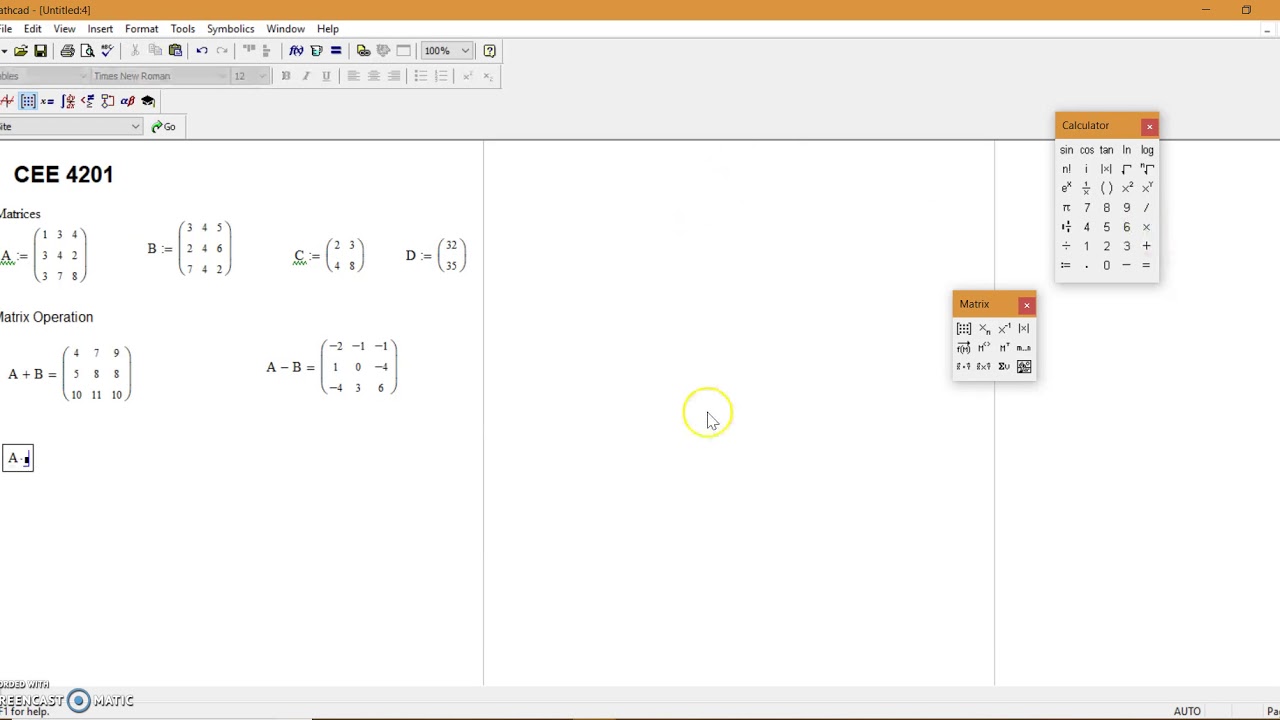This screenshot has height=720, width=1280.
Task: Toggle right text alignment
Action: click(393, 76)
